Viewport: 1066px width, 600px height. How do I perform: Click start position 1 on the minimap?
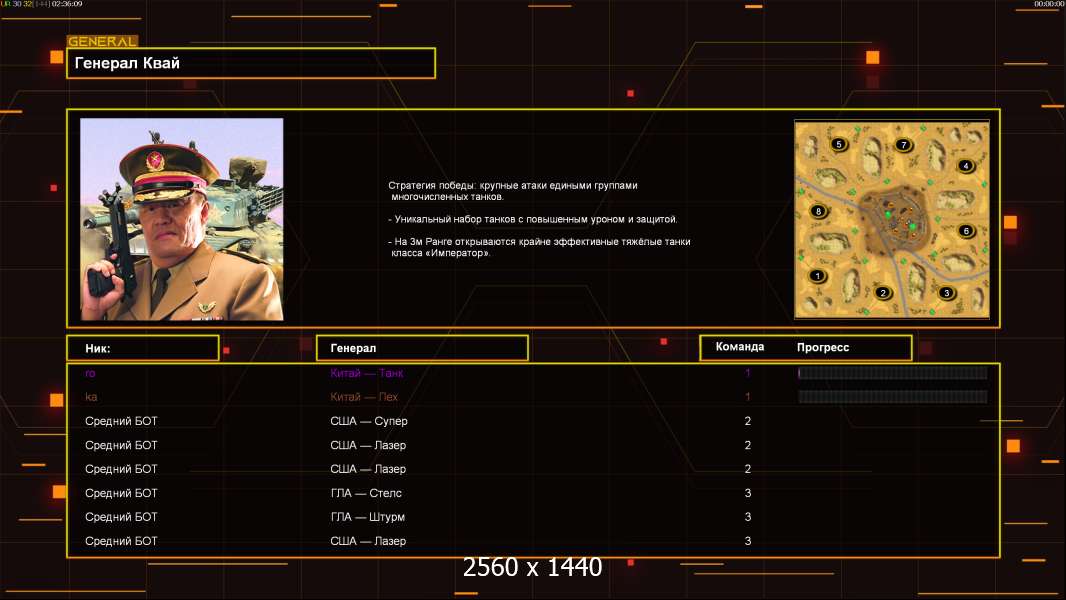[817, 276]
